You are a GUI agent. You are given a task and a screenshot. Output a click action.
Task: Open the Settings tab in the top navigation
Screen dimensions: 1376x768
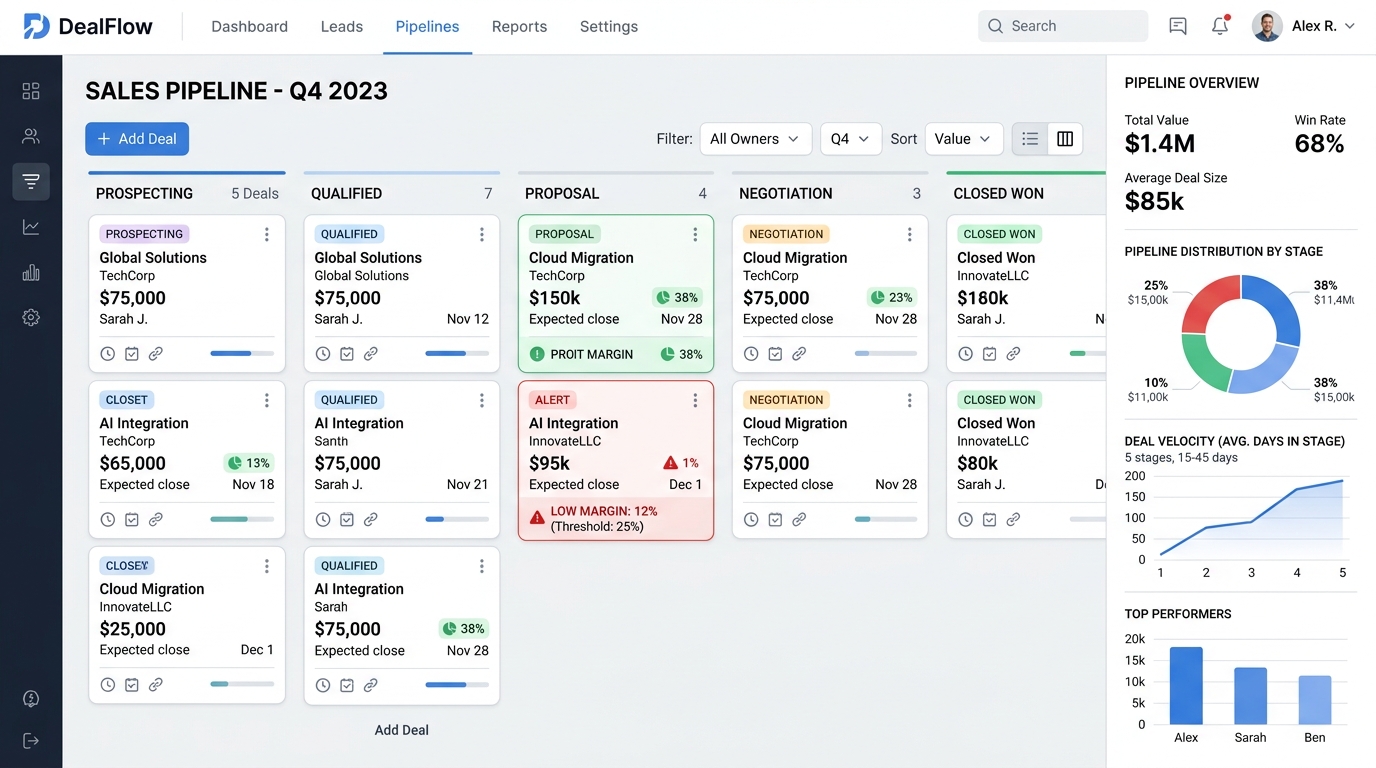609,27
